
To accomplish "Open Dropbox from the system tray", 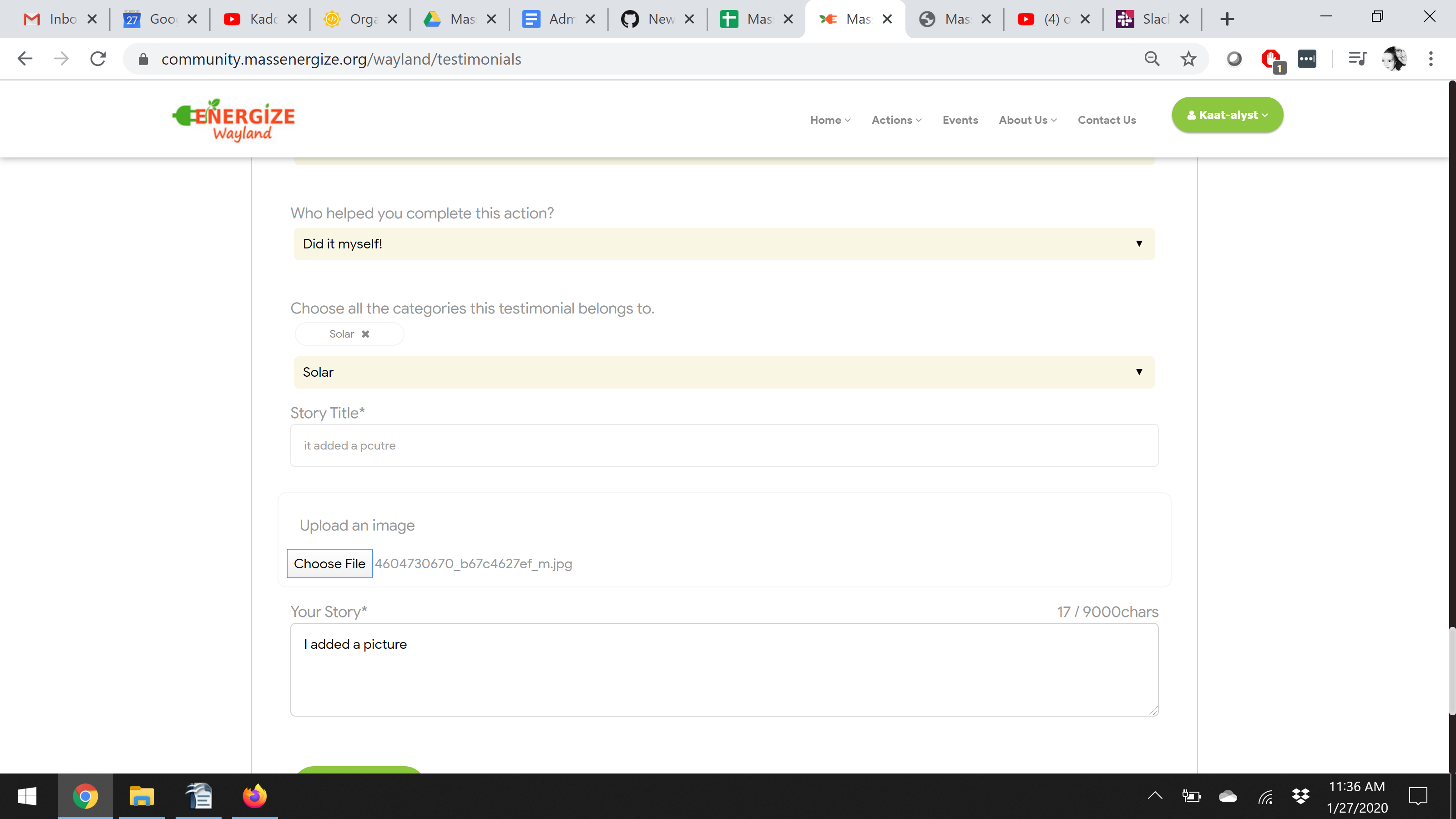I will 1299,796.
